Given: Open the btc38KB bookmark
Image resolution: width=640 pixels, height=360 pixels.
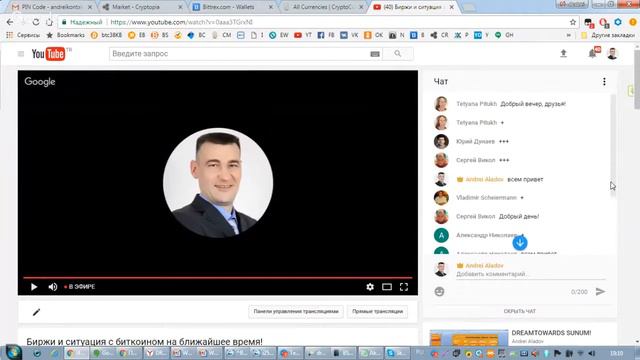Looking at the screenshot, I should click(x=106, y=35).
